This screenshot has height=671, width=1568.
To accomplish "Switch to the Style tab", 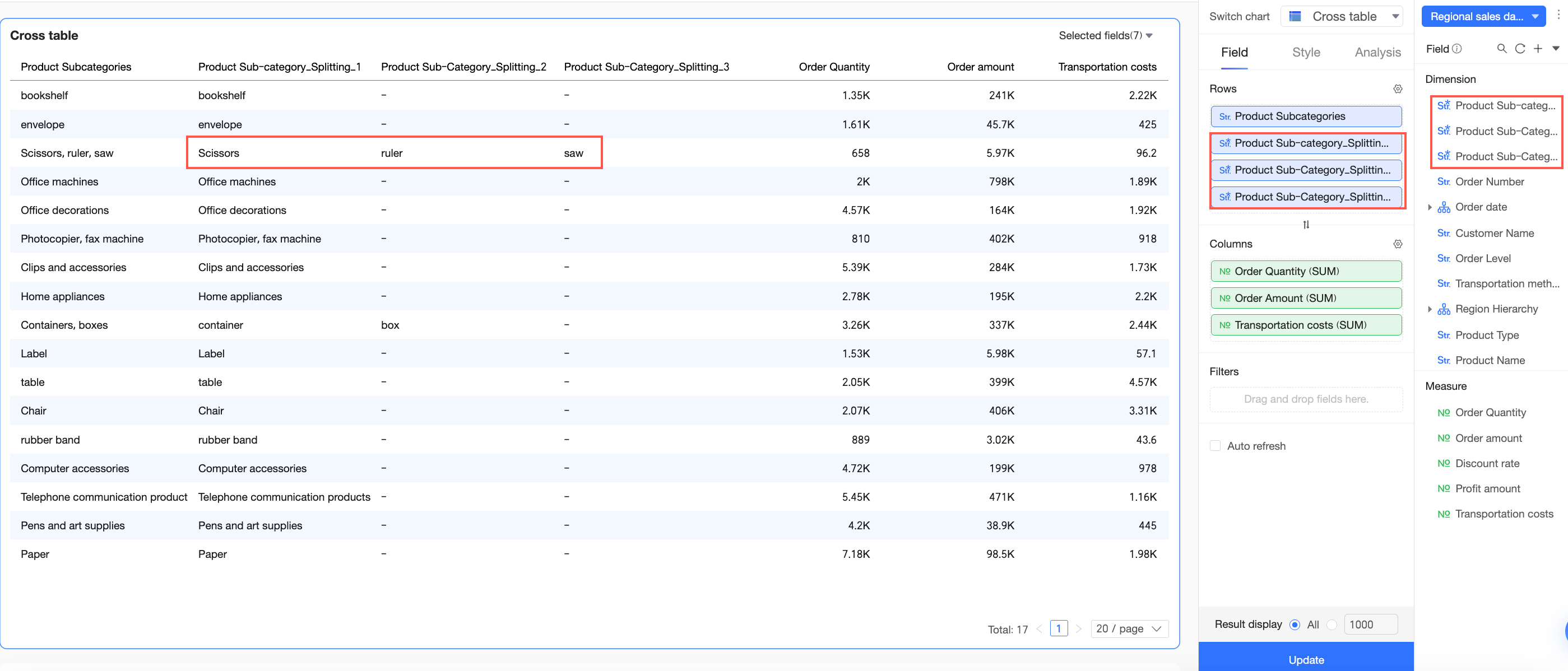I will coord(1306,52).
